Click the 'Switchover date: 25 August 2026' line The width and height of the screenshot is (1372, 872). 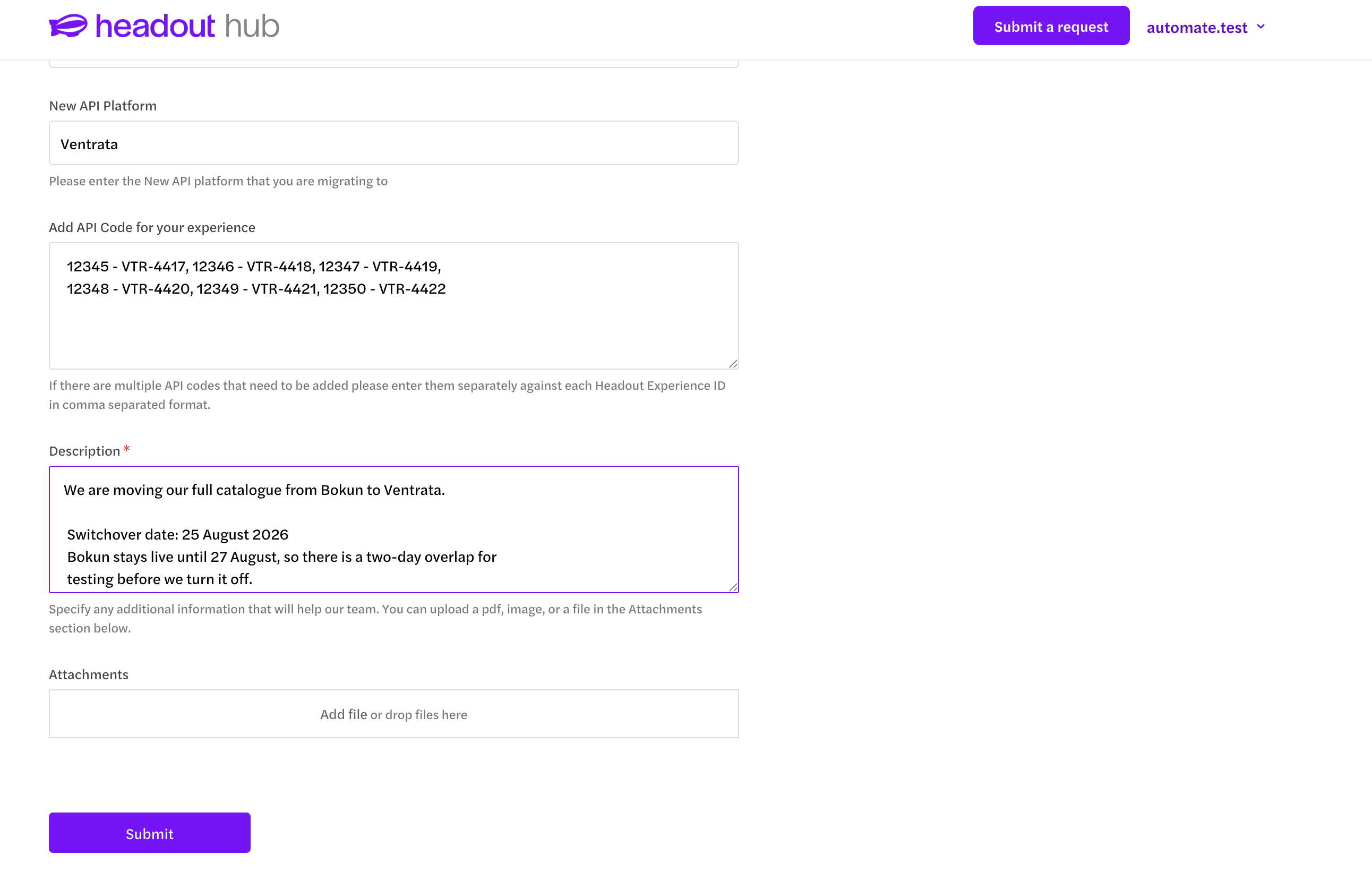point(178,535)
